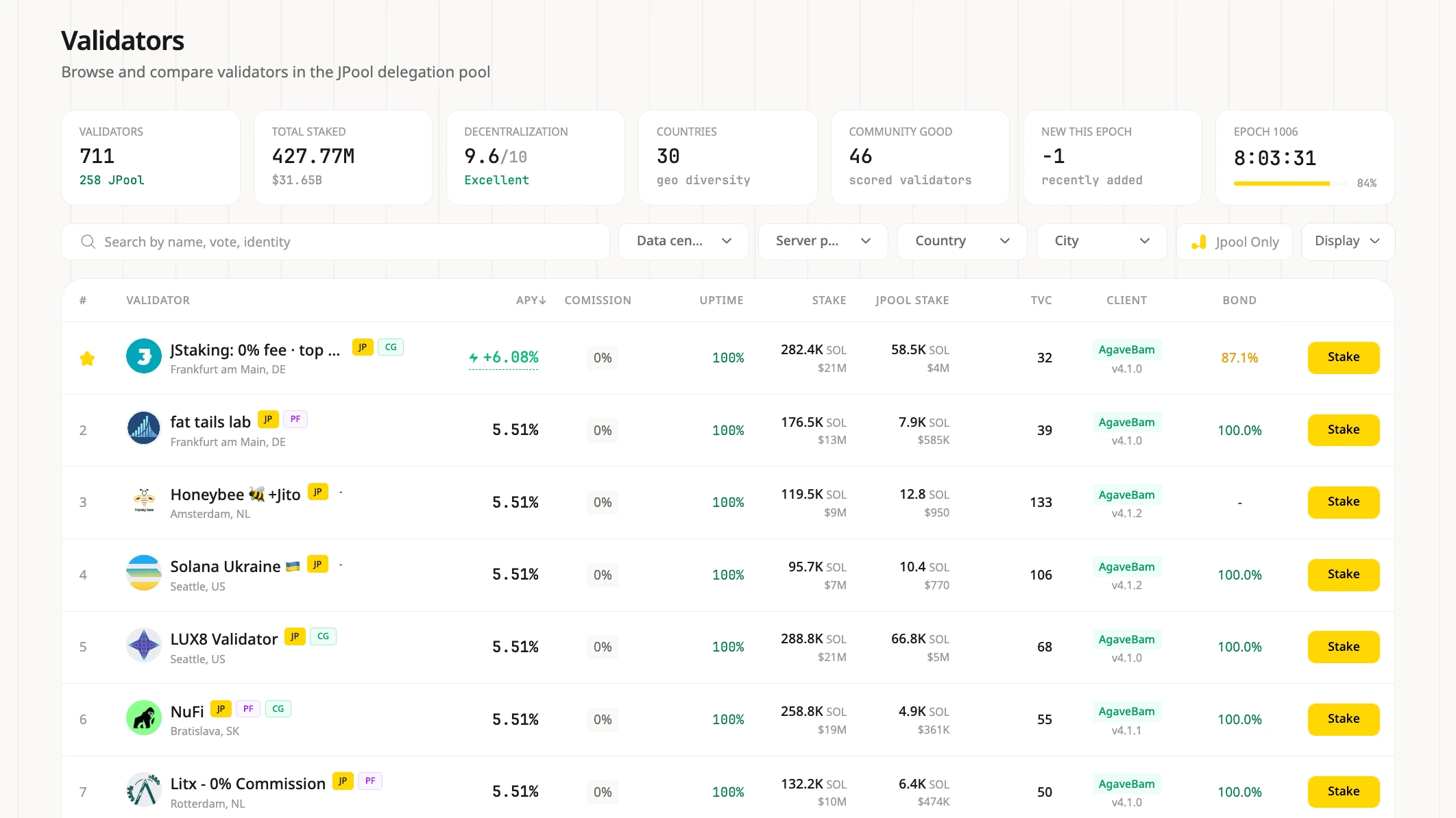This screenshot has height=818, width=1456.
Task: Click the 0% commission chip for JStaking
Action: coord(603,358)
